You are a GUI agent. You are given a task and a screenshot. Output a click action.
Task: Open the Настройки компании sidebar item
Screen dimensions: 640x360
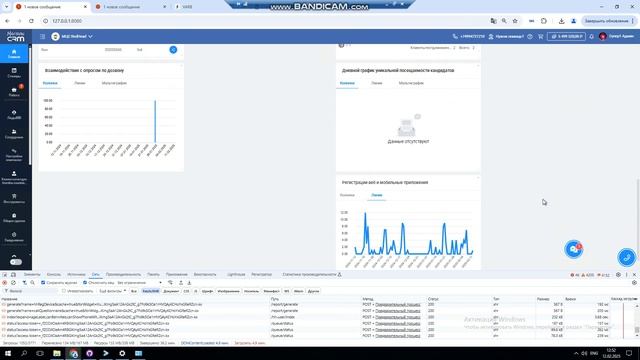pos(14,155)
